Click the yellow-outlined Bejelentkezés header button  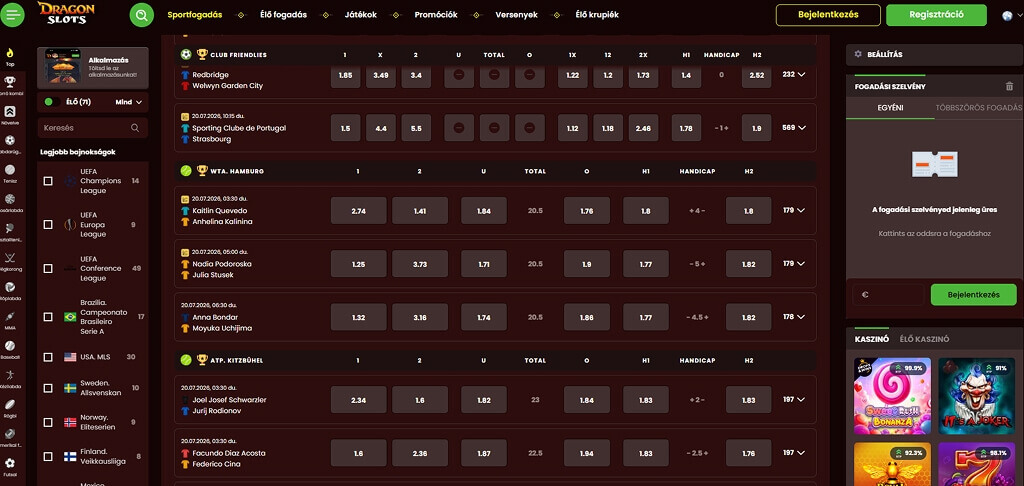point(828,15)
